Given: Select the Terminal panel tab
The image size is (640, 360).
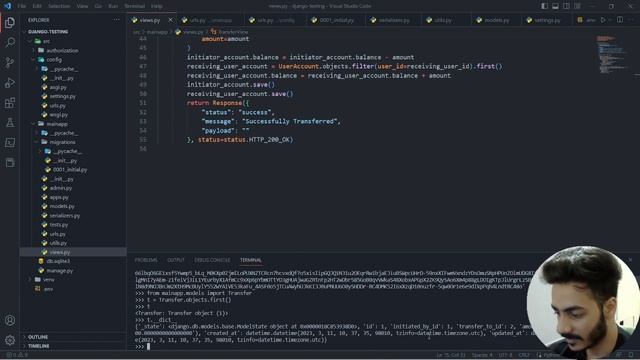Looking at the screenshot, I should tap(251, 260).
